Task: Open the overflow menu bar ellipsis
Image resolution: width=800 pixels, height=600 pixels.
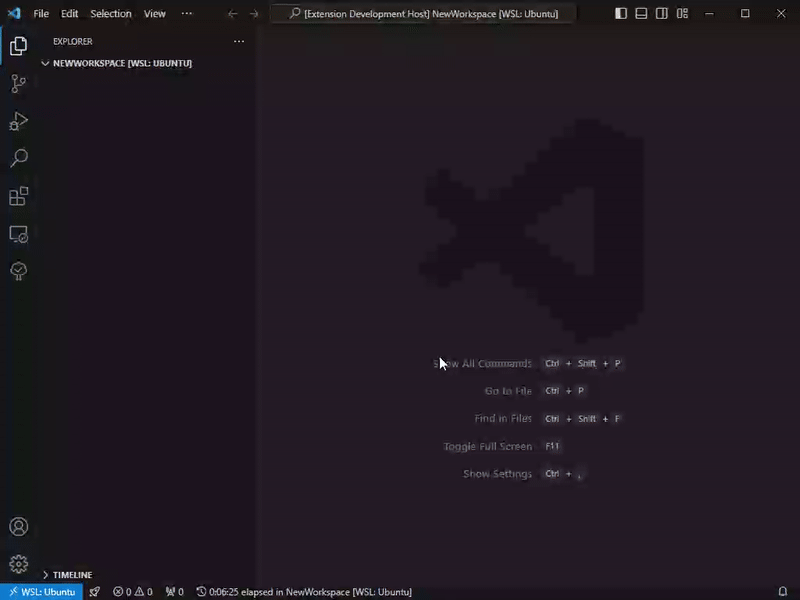Action: [x=187, y=14]
